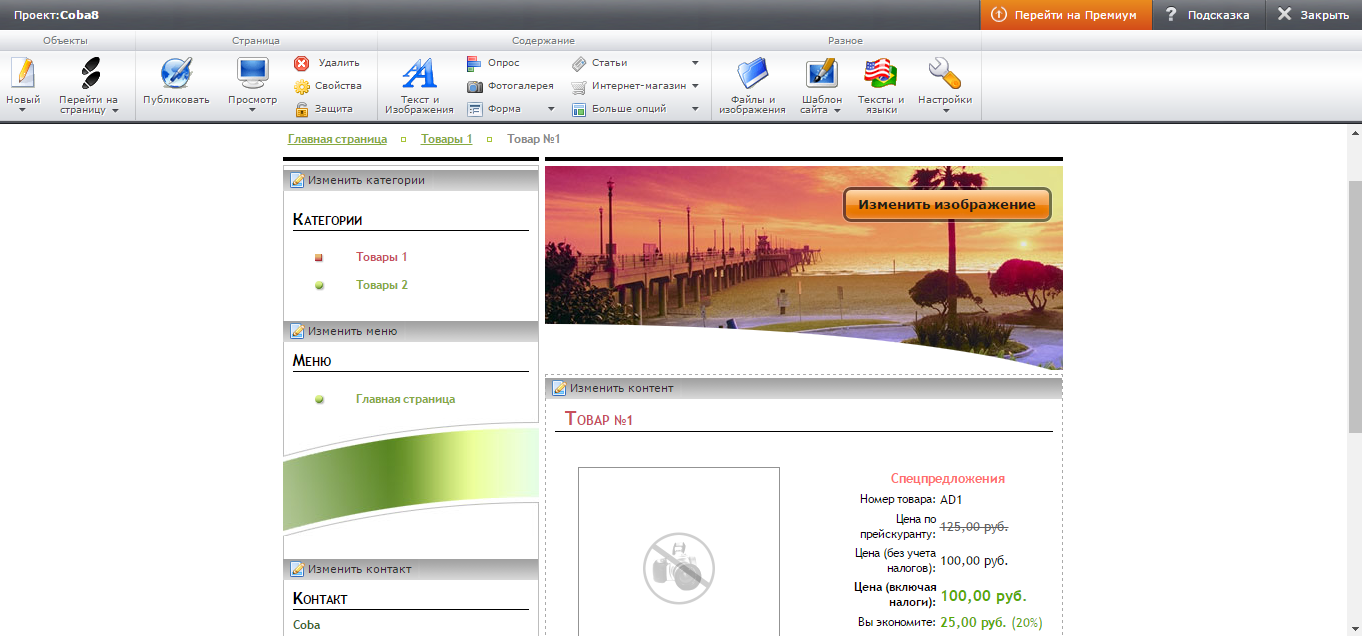
Task: Click the Форма form icon
Action: pyautogui.click(x=475, y=109)
